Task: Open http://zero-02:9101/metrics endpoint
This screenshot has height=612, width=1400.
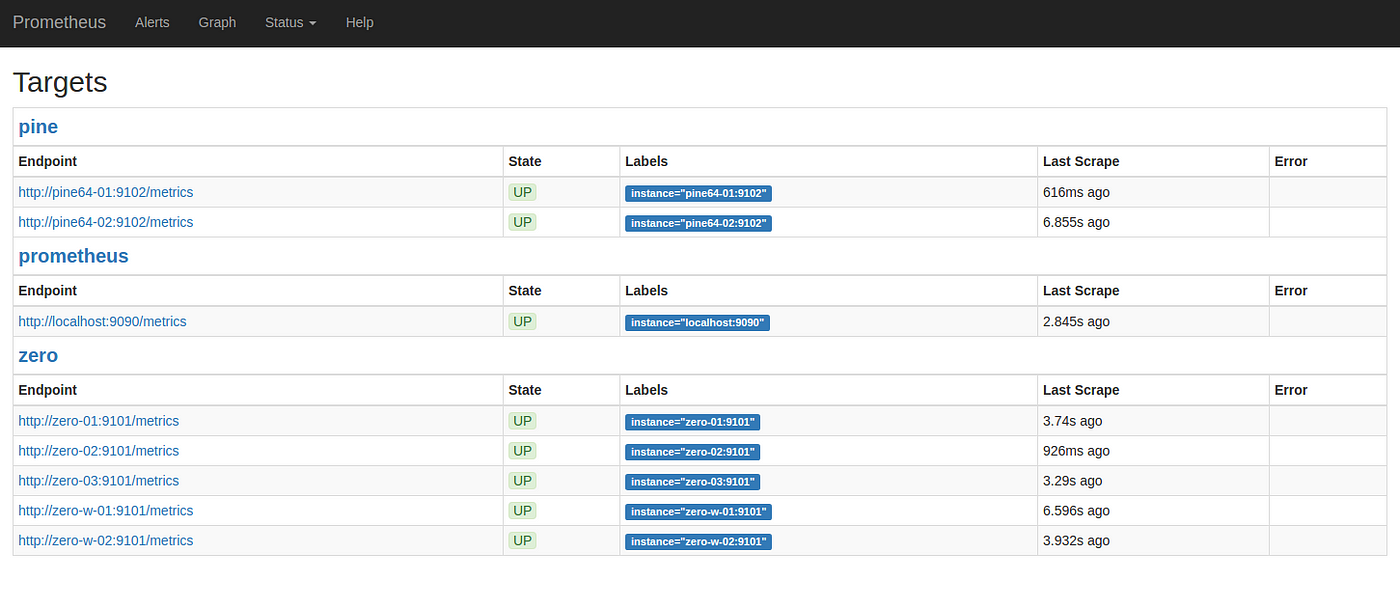Action: click(99, 451)
